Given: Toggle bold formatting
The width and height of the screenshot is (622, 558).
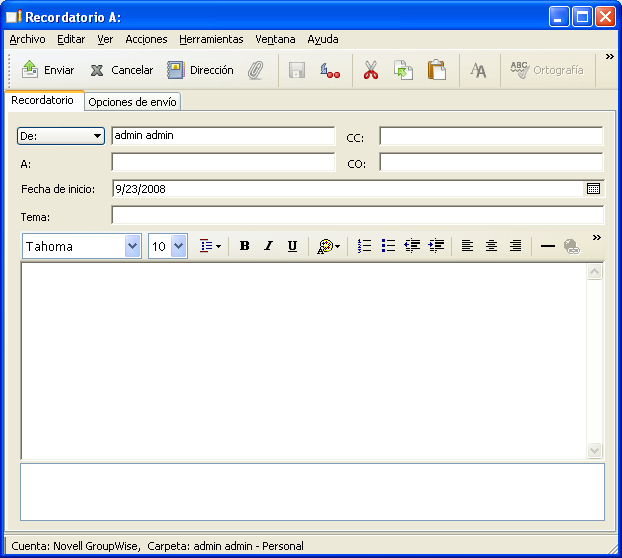Looking at the screenshot, I should (244, 246).
